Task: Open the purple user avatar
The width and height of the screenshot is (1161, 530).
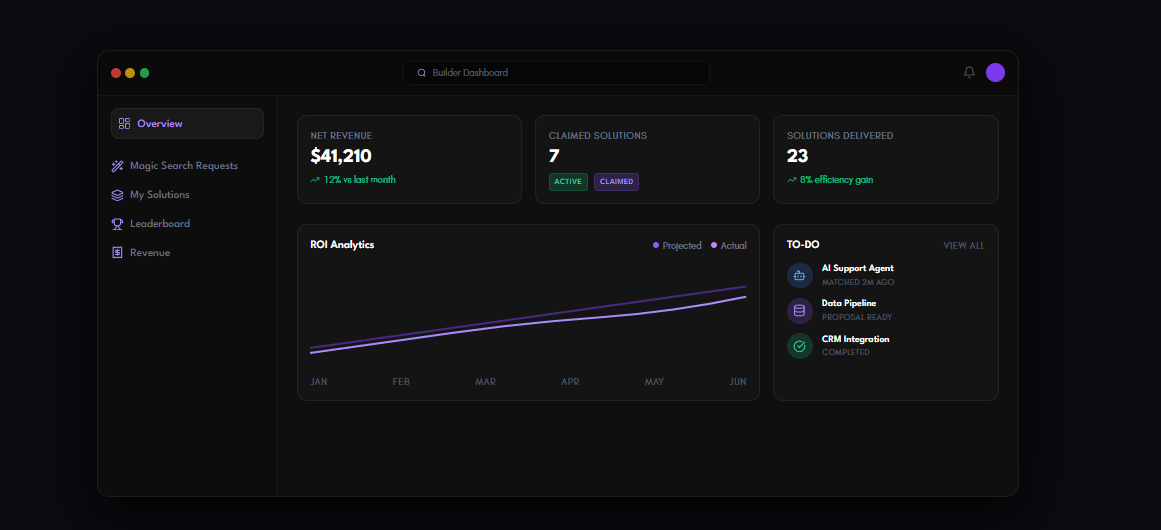Action: (x=995, y=73)
